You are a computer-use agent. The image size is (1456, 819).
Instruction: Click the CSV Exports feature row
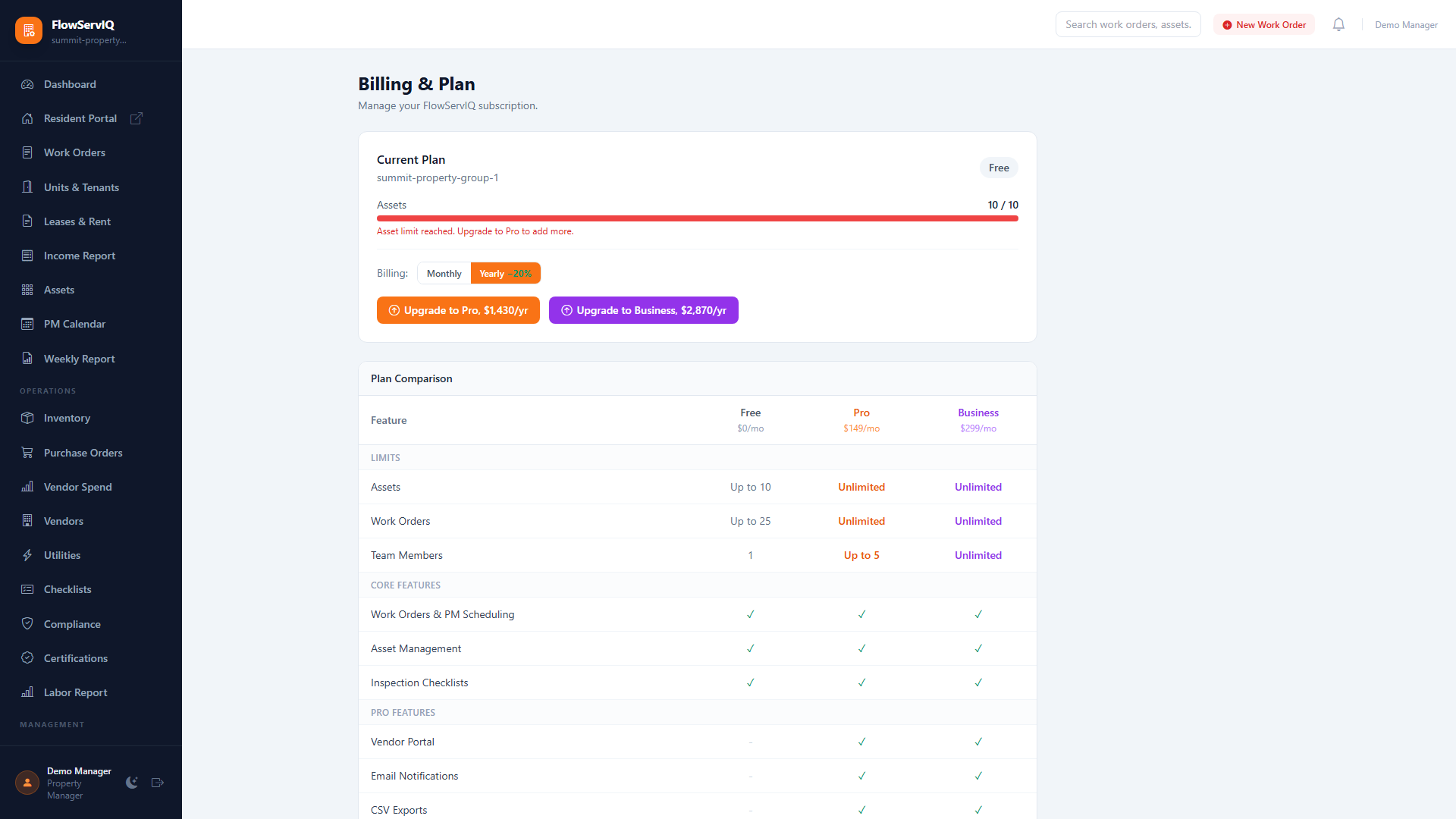pyautogui.click(x=698, y=806)
